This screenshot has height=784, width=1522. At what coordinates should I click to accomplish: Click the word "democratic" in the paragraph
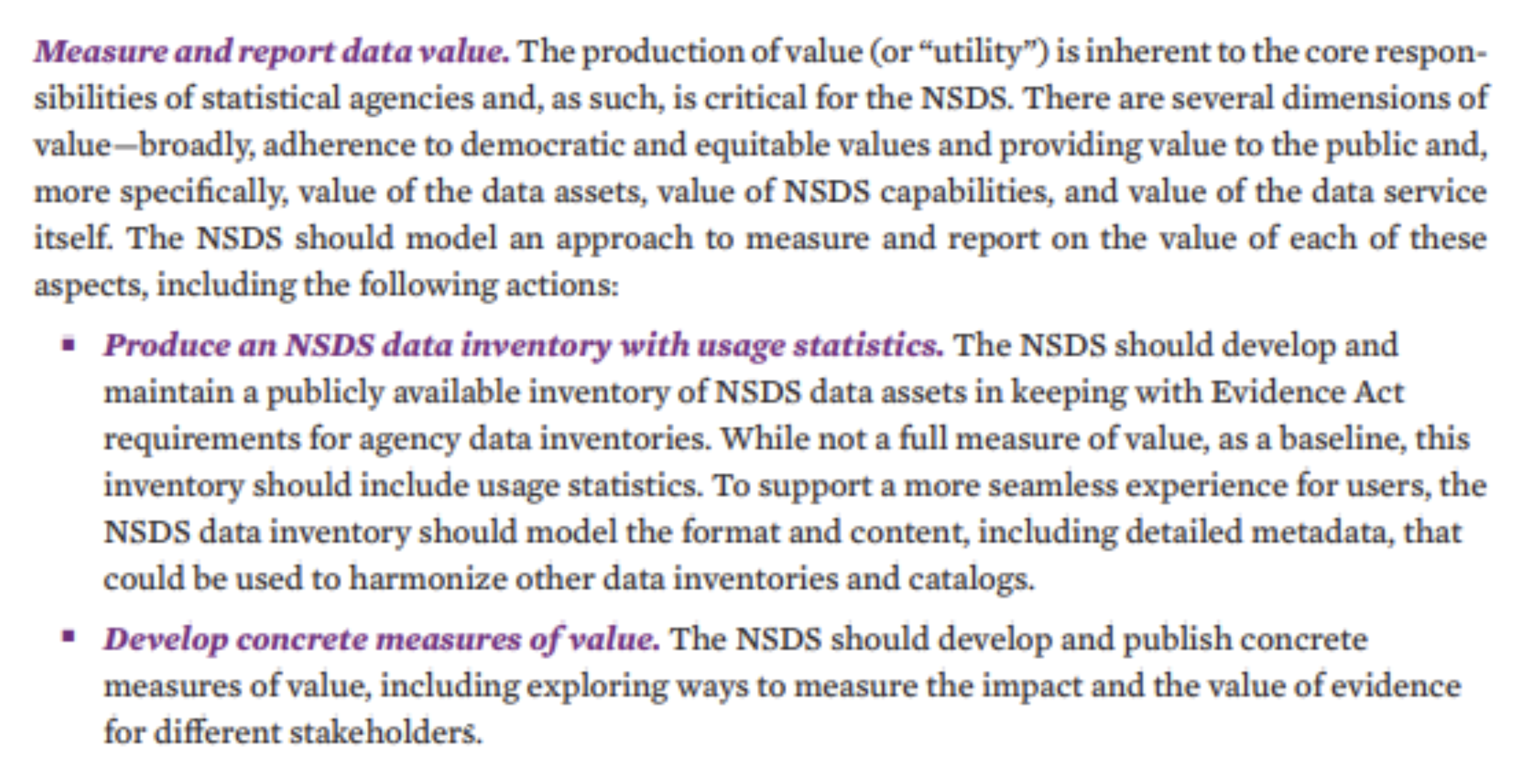coord(542,146)
